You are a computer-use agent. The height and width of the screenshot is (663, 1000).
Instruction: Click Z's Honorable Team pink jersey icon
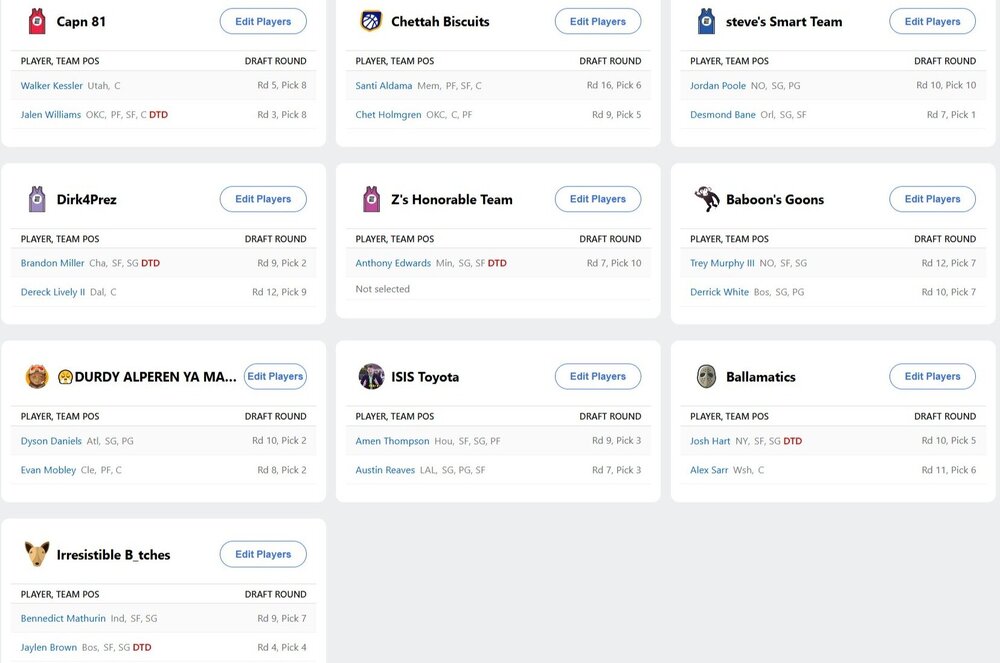point(371,199)
